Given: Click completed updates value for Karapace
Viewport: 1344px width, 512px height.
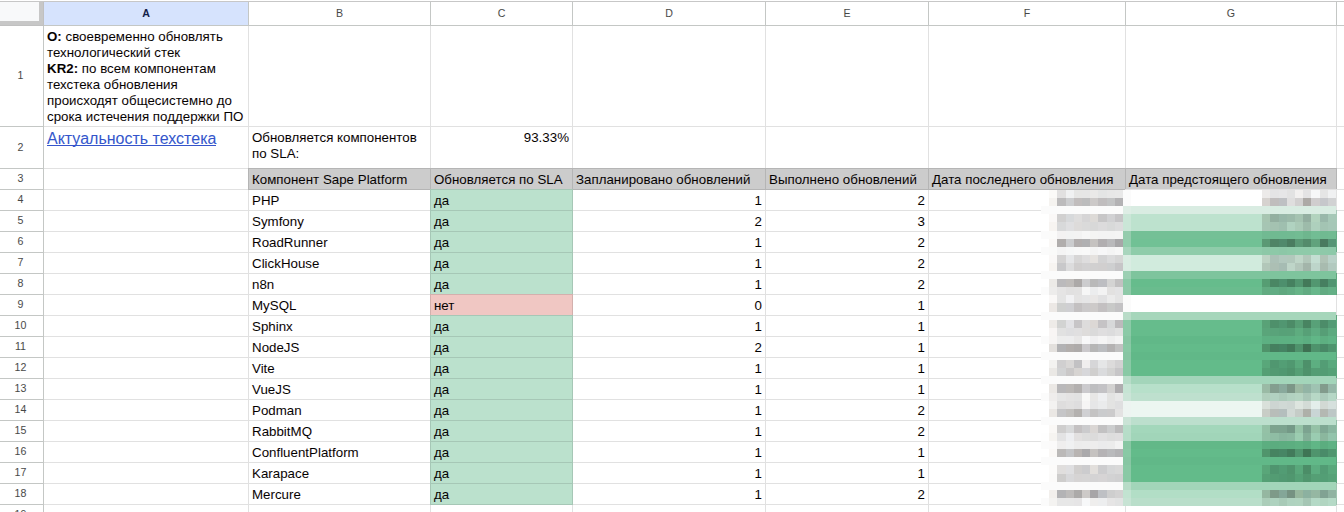Looking at the screenshot, I should click(x=847, y=473).
